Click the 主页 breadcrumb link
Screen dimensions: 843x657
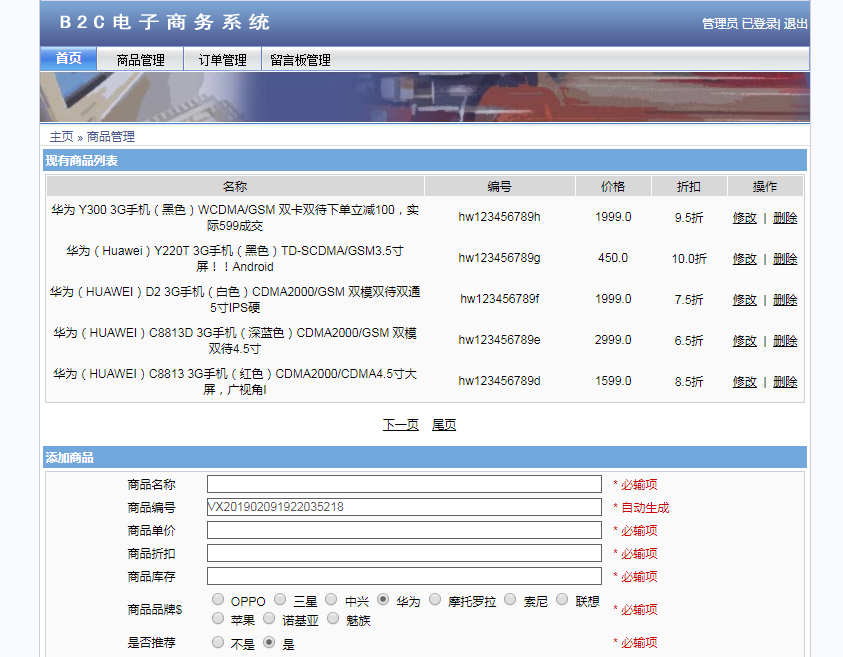61,137
